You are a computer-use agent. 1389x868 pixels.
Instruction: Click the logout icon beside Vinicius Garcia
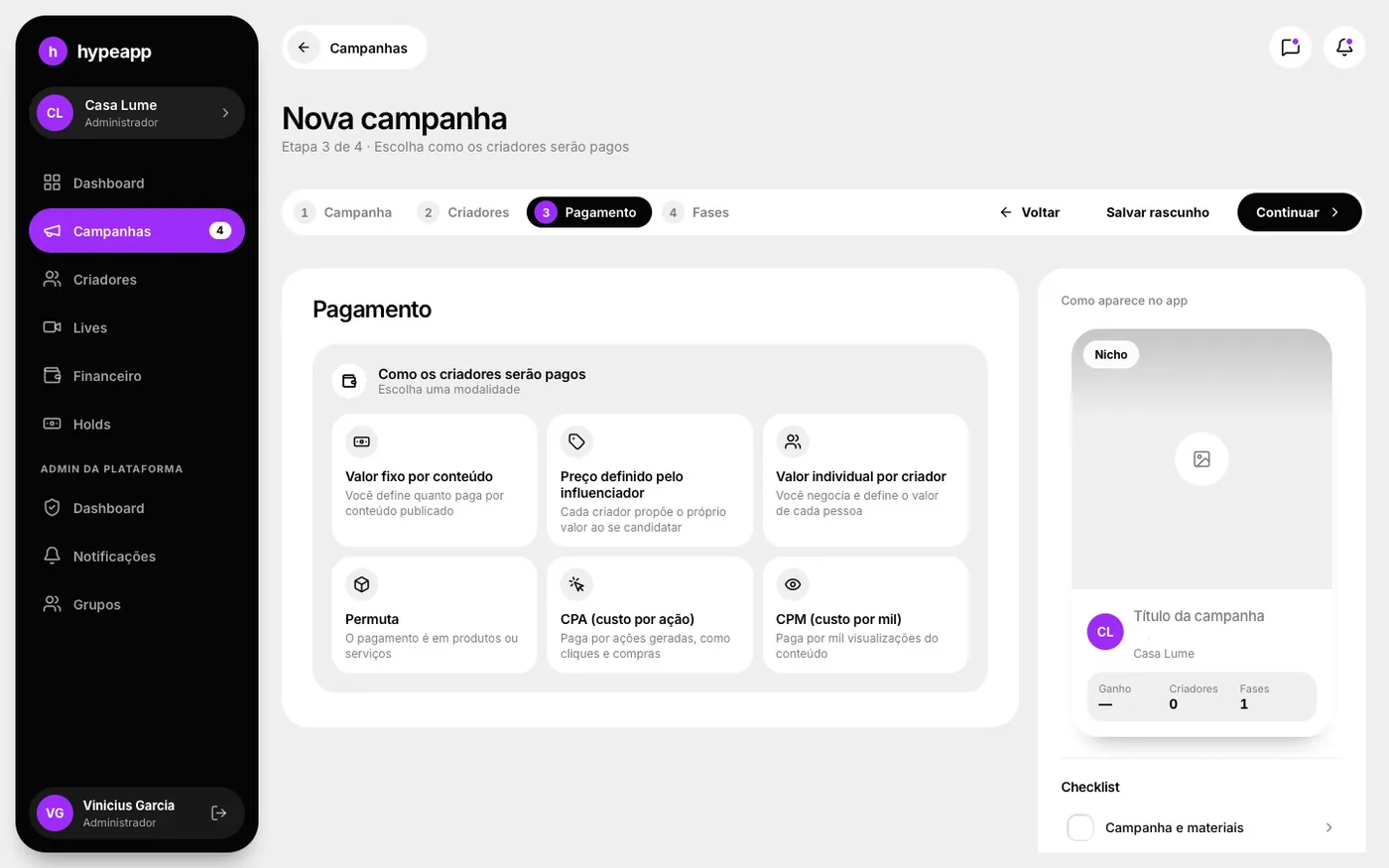[219, 813]
